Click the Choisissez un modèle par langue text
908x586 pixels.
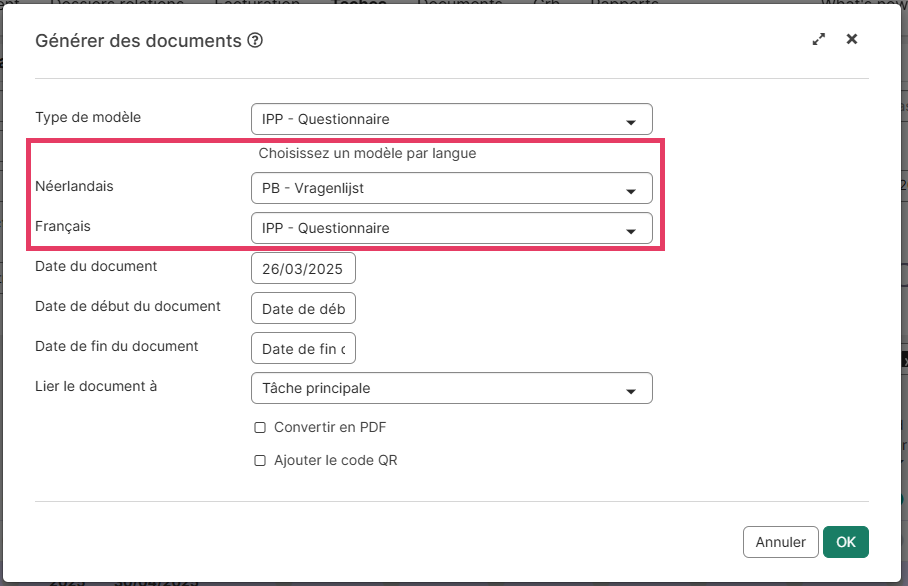point(367,154)
